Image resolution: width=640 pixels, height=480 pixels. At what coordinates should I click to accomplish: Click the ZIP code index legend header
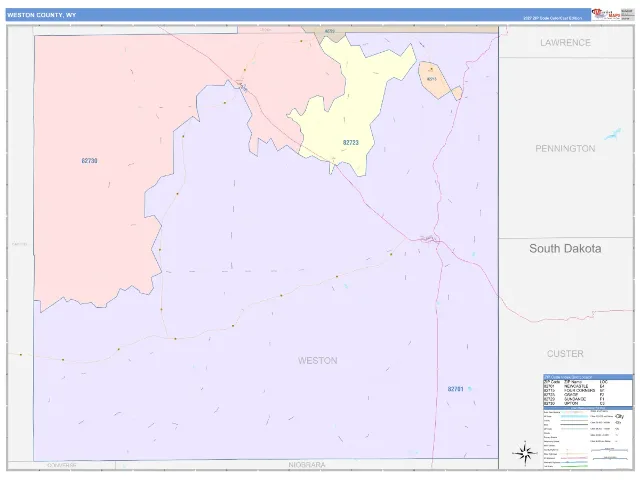coord(588,377)
